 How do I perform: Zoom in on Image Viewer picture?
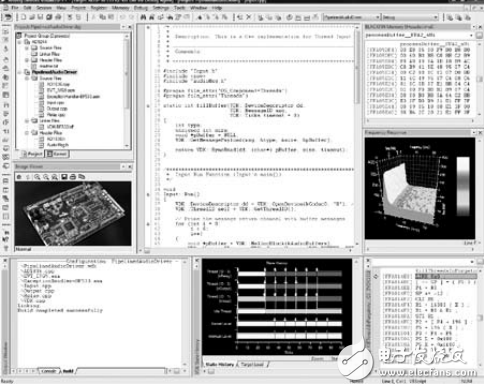[37, 177]
